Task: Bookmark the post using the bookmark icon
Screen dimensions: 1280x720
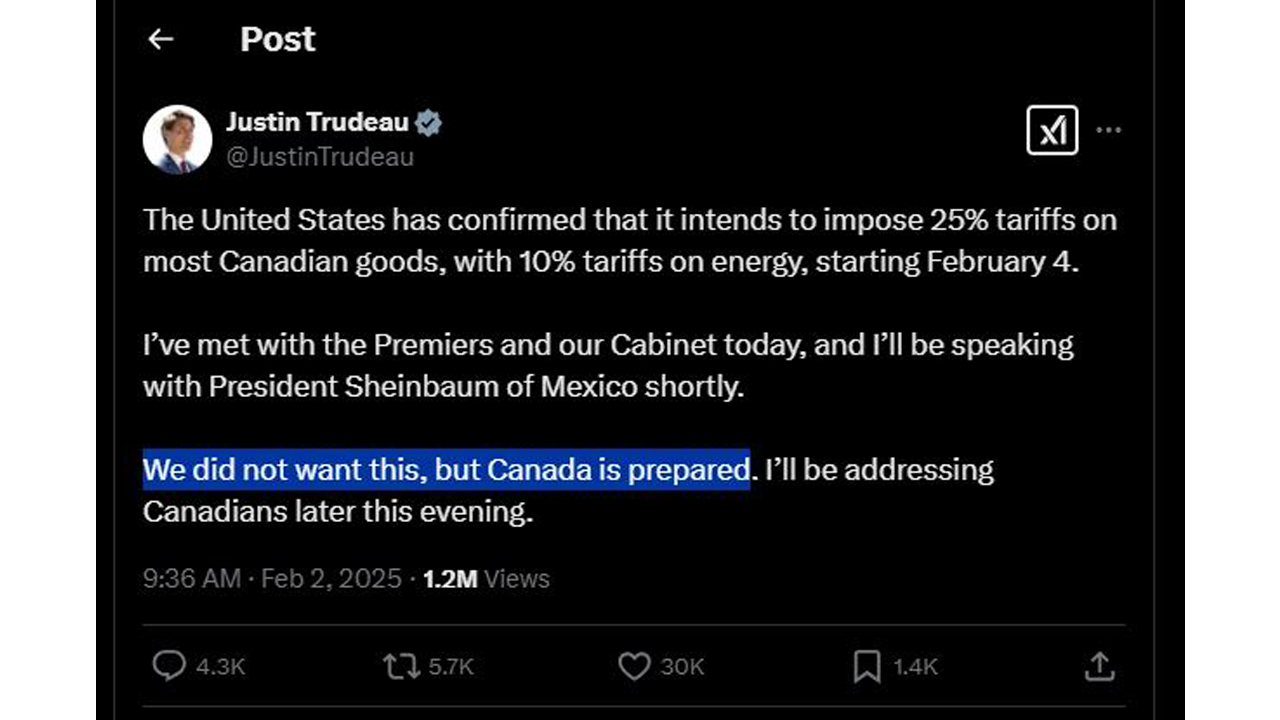Action: 866,666
